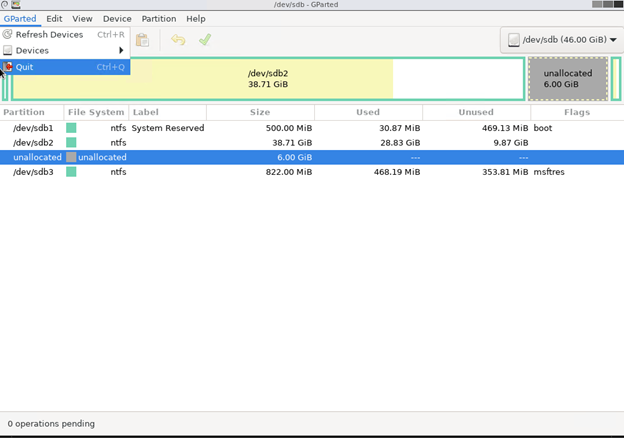The width and height of the screenshot is (624, 438).
Task: Select Refresh Devices from GParted menu
Action: (x=65, y=35)
